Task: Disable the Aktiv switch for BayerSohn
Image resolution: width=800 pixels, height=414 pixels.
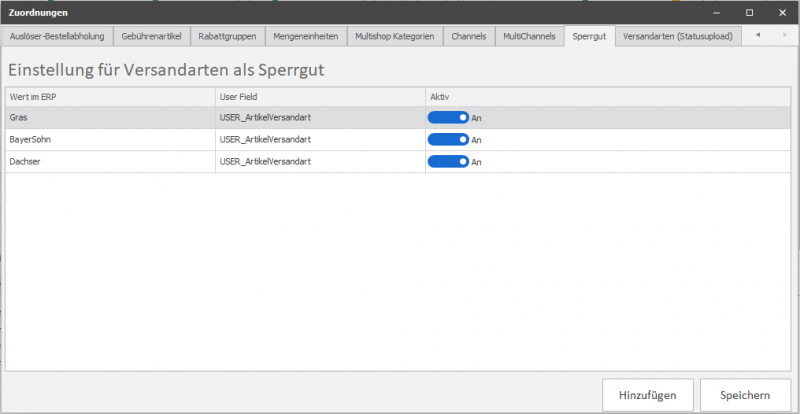Action: coord(448,139)
